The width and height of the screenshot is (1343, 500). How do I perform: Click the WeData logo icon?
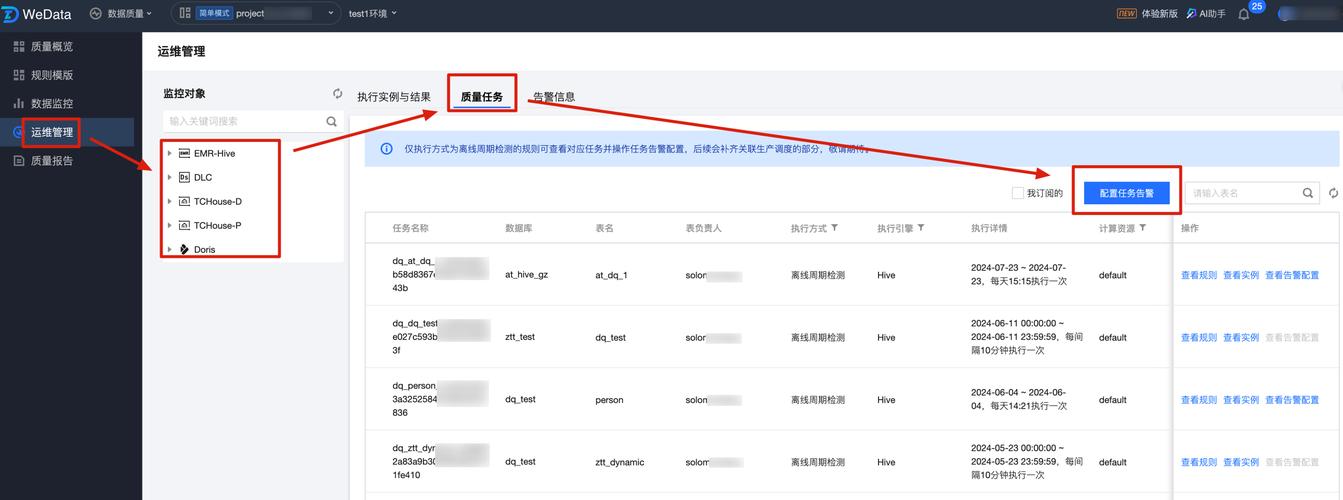(10, 13)
